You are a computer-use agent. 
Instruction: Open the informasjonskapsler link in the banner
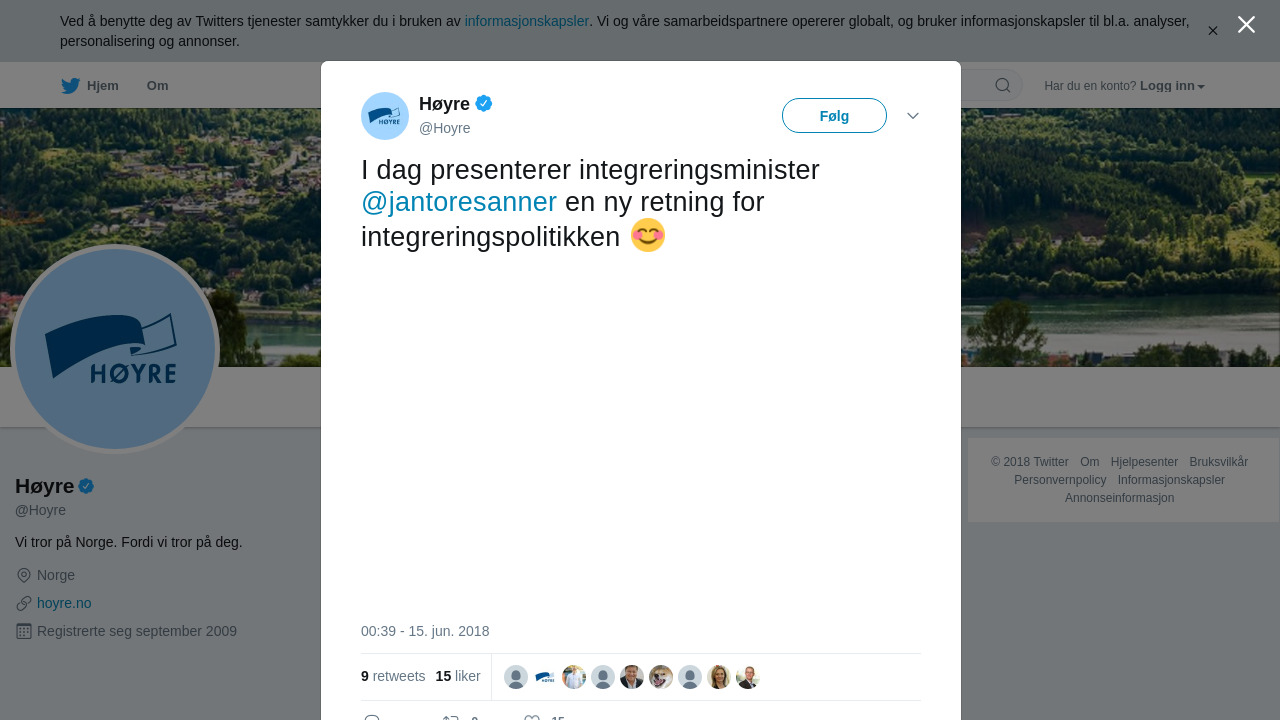(x=527, y=21)
